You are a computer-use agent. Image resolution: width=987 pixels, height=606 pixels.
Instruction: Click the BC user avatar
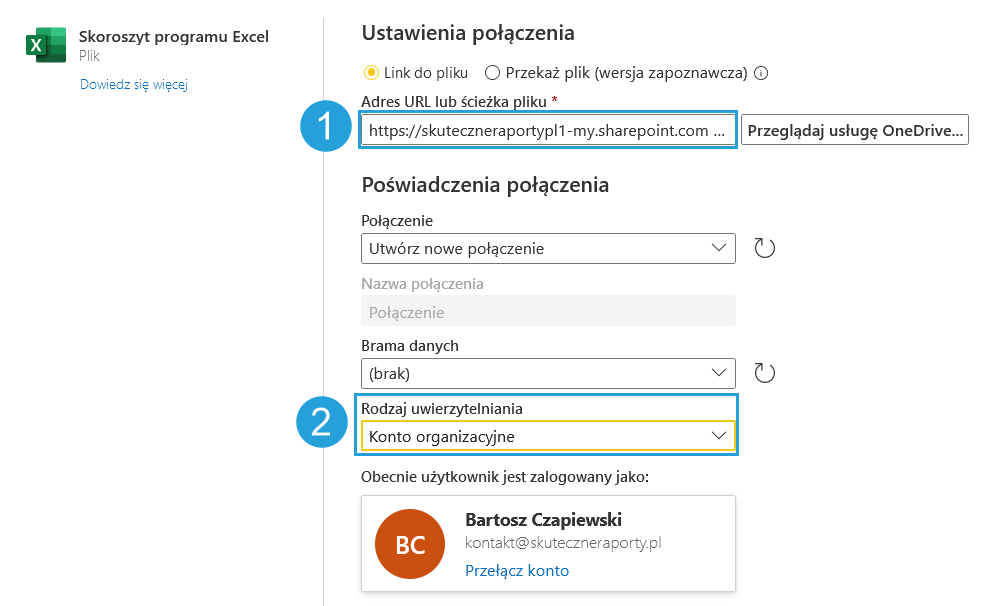tap(410, 545)
